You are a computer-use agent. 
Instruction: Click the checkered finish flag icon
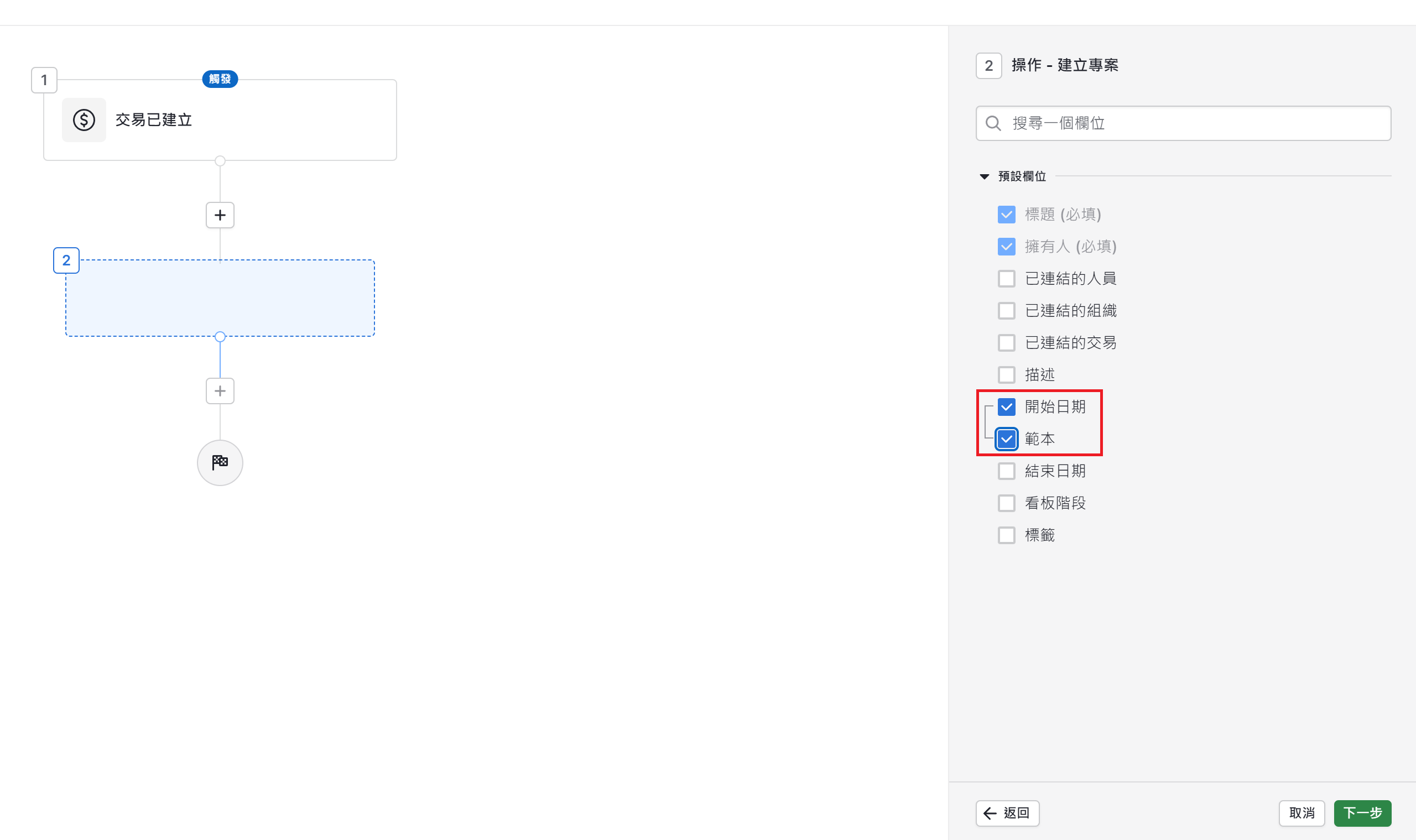220,462
